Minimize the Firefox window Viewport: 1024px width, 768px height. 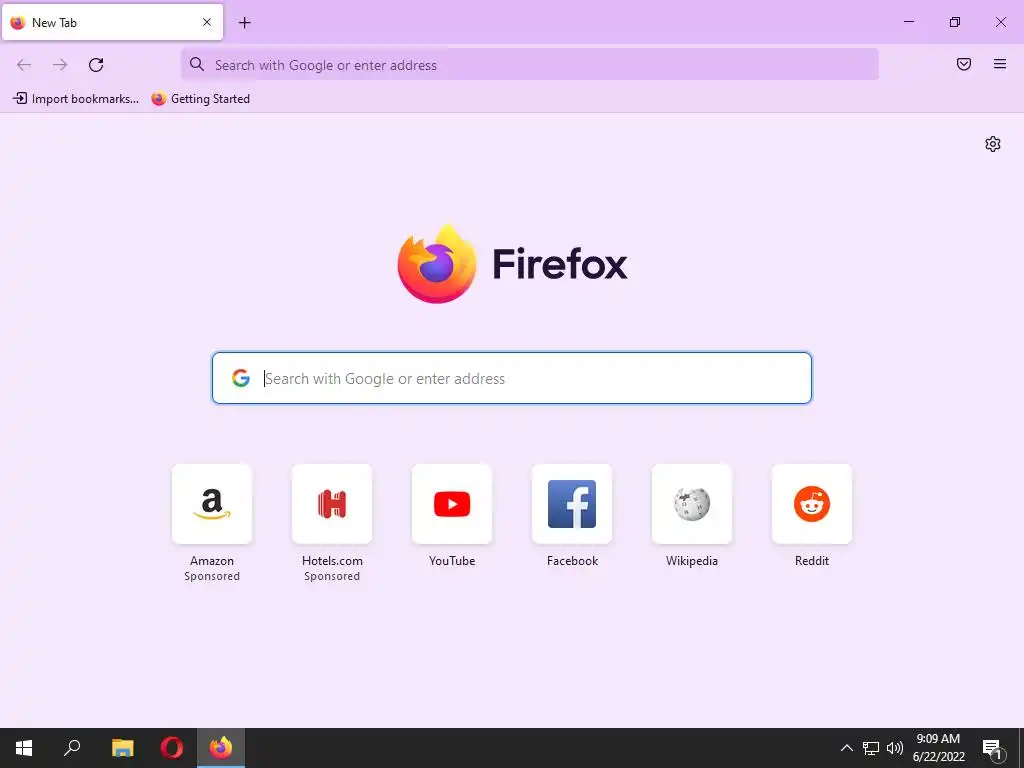click(908, 22)
